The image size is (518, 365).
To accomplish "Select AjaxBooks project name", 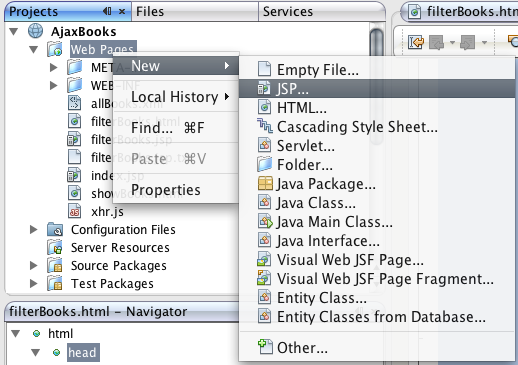I will (x=83, y=32).
